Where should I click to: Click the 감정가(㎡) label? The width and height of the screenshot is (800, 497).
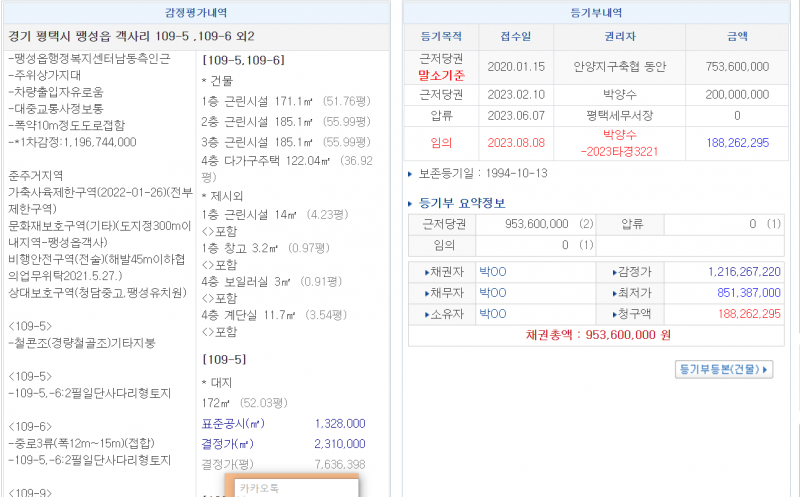click(225, 444)
